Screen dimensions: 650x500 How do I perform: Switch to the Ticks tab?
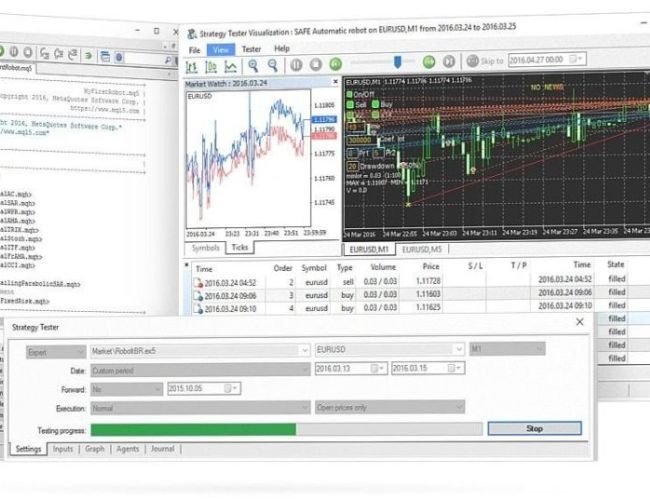tap(240, 248)
